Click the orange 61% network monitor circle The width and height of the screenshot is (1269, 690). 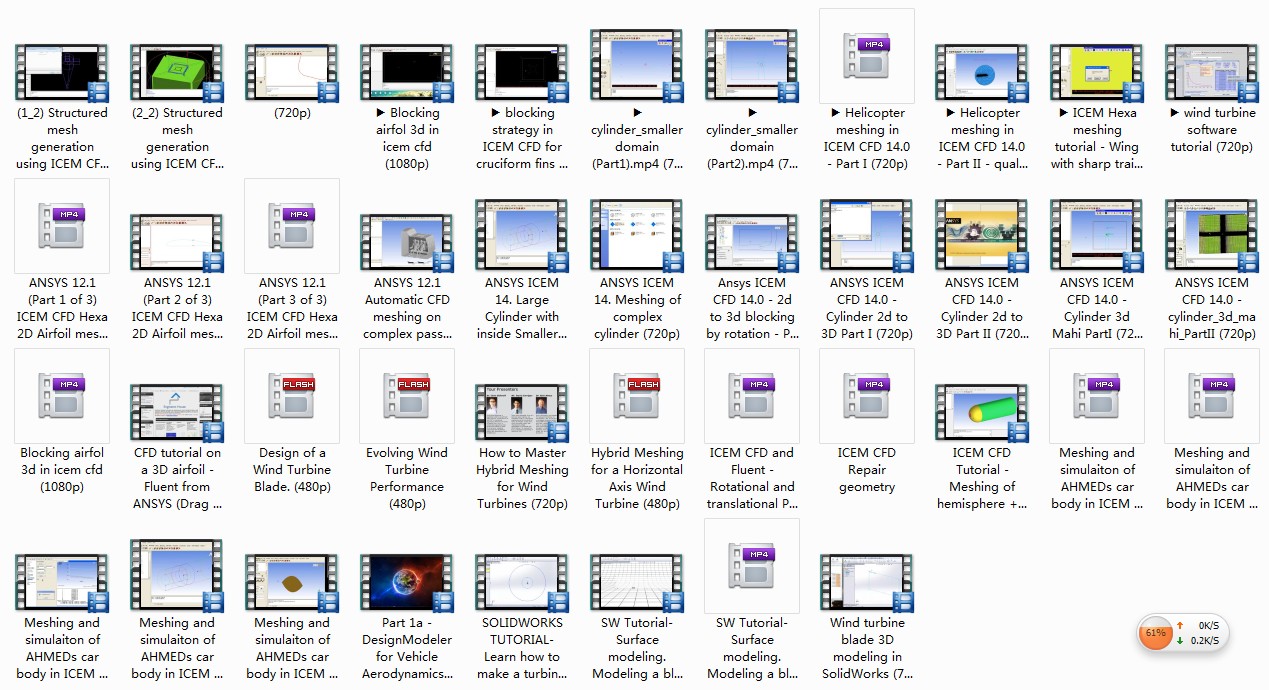click(1156, 633)
